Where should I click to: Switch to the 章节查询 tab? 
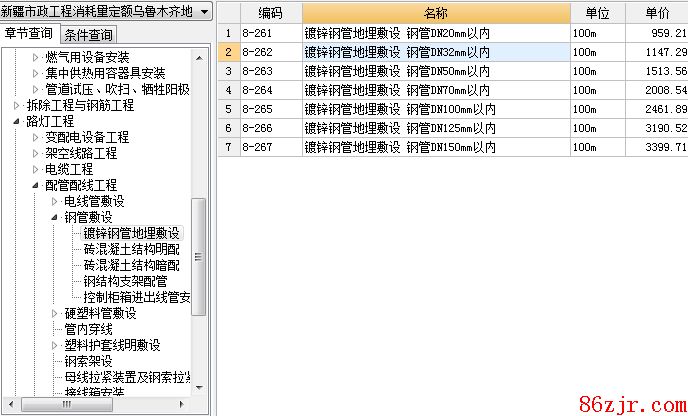pos(28,34)
